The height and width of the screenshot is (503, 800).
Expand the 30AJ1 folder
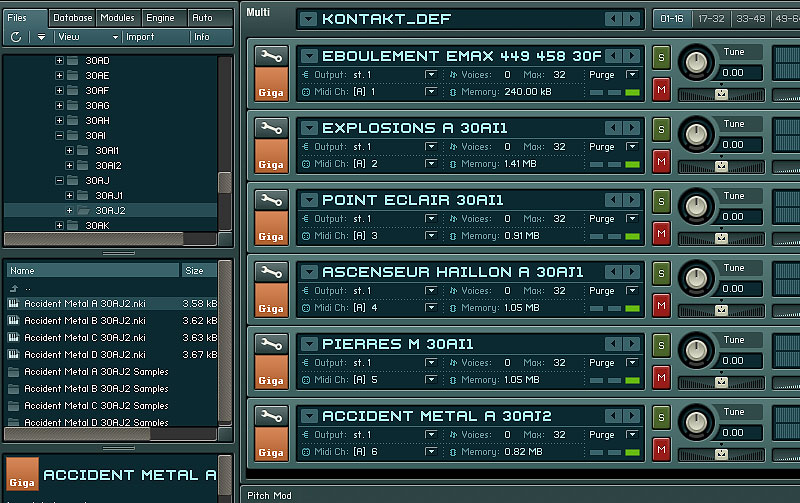click(x=69, y=195)
